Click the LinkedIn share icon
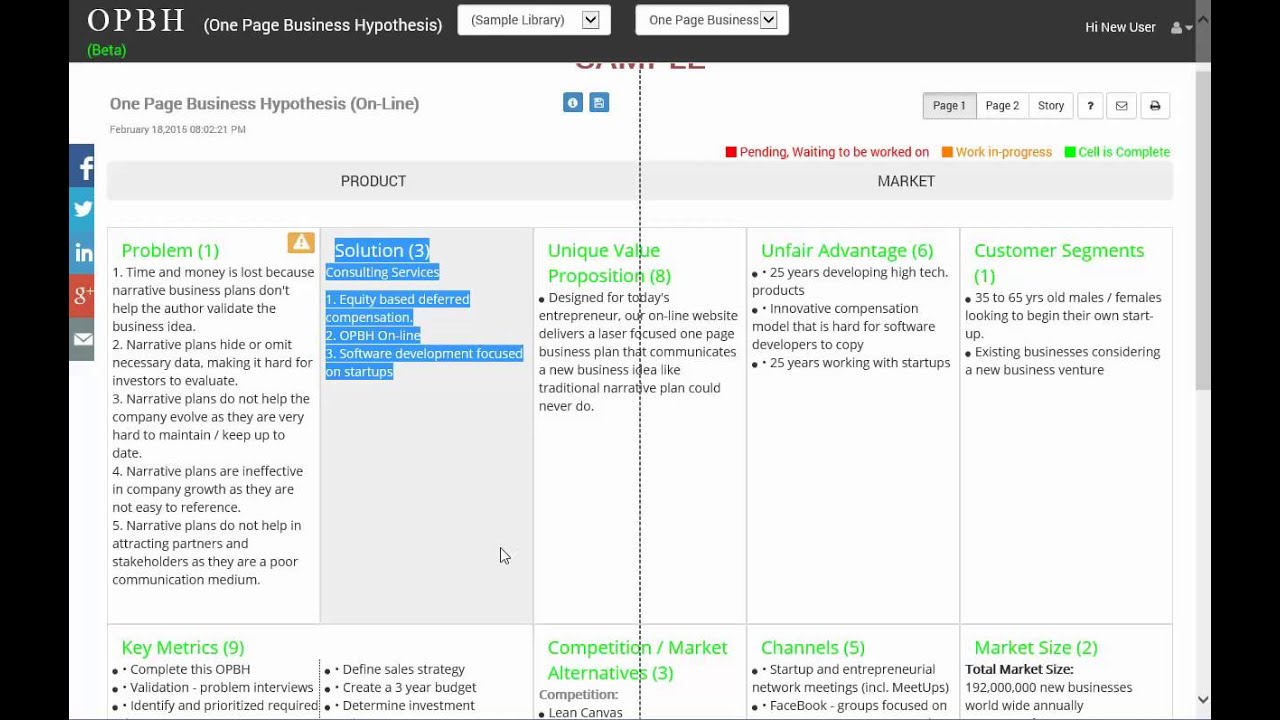Screen dimensions: 1280x720 point(83,253)
